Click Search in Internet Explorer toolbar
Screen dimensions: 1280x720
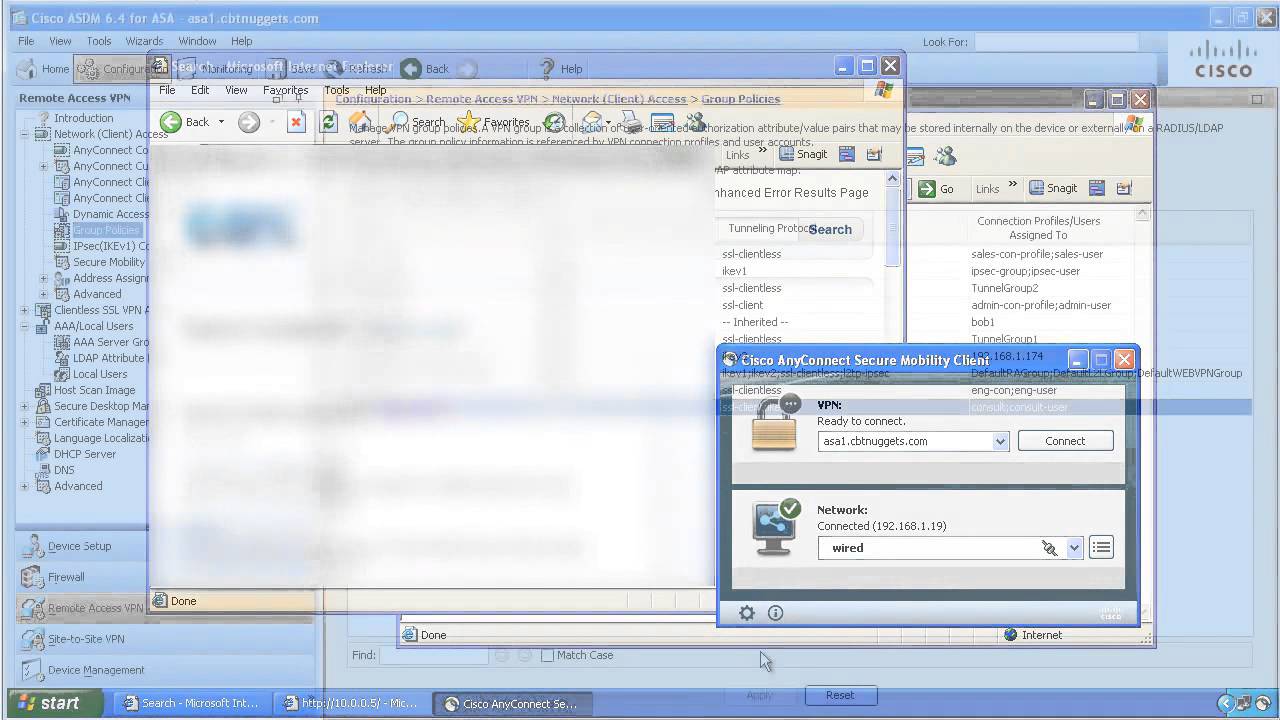pyautogui.click(x=418, y=122)
